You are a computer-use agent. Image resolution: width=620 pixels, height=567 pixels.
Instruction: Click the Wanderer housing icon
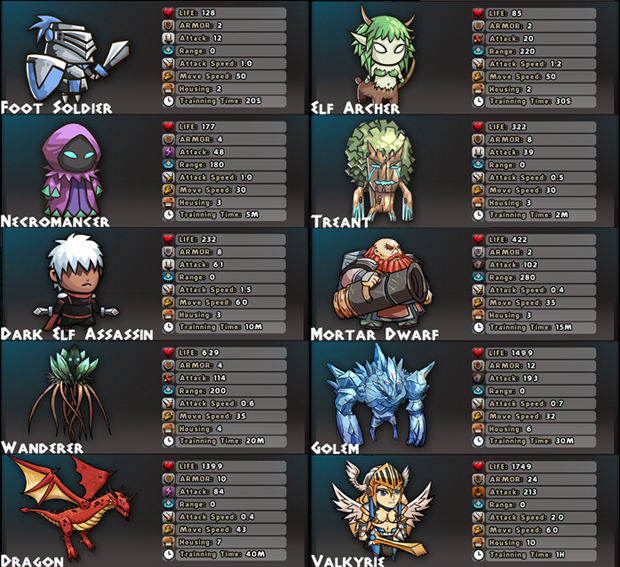(168, 429)
